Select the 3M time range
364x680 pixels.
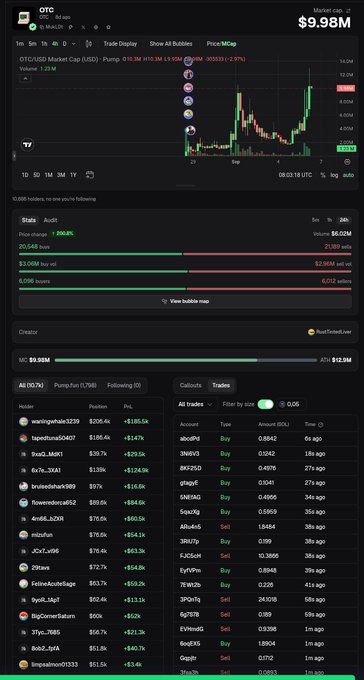click(61, 175)
